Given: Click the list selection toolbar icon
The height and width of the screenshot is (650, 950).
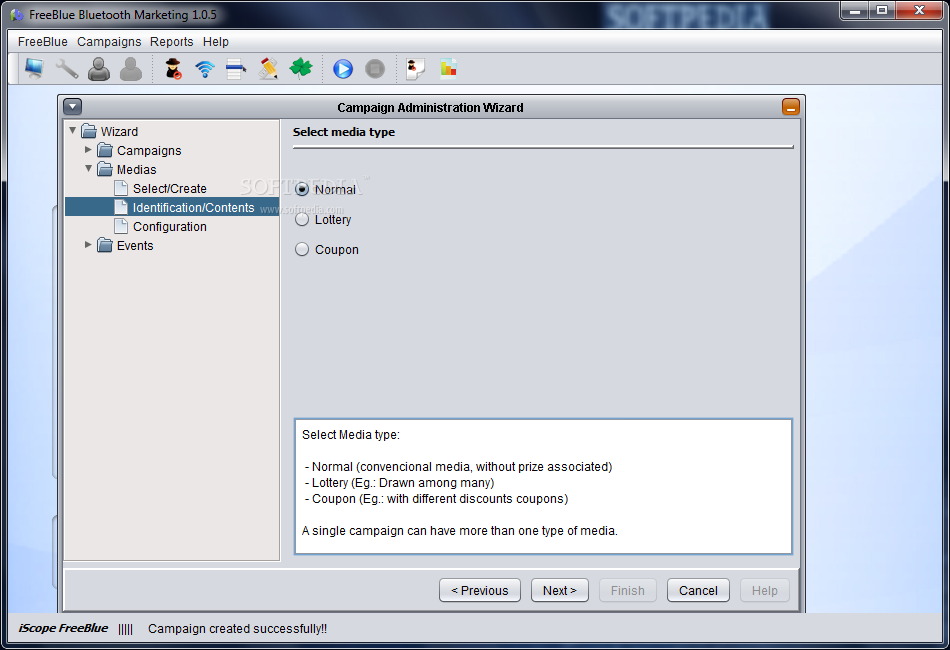Looking at the screenshot, I should tap(236, 68).
